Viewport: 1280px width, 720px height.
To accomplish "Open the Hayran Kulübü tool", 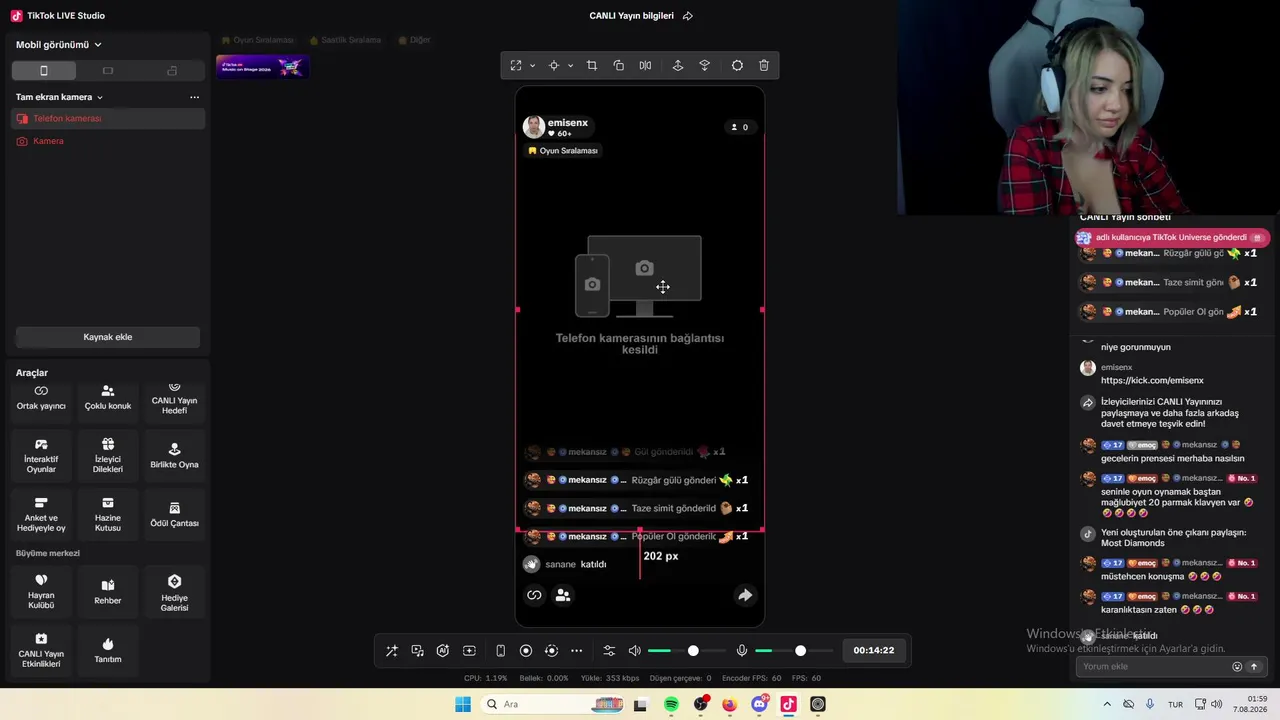I will (41, 592).
